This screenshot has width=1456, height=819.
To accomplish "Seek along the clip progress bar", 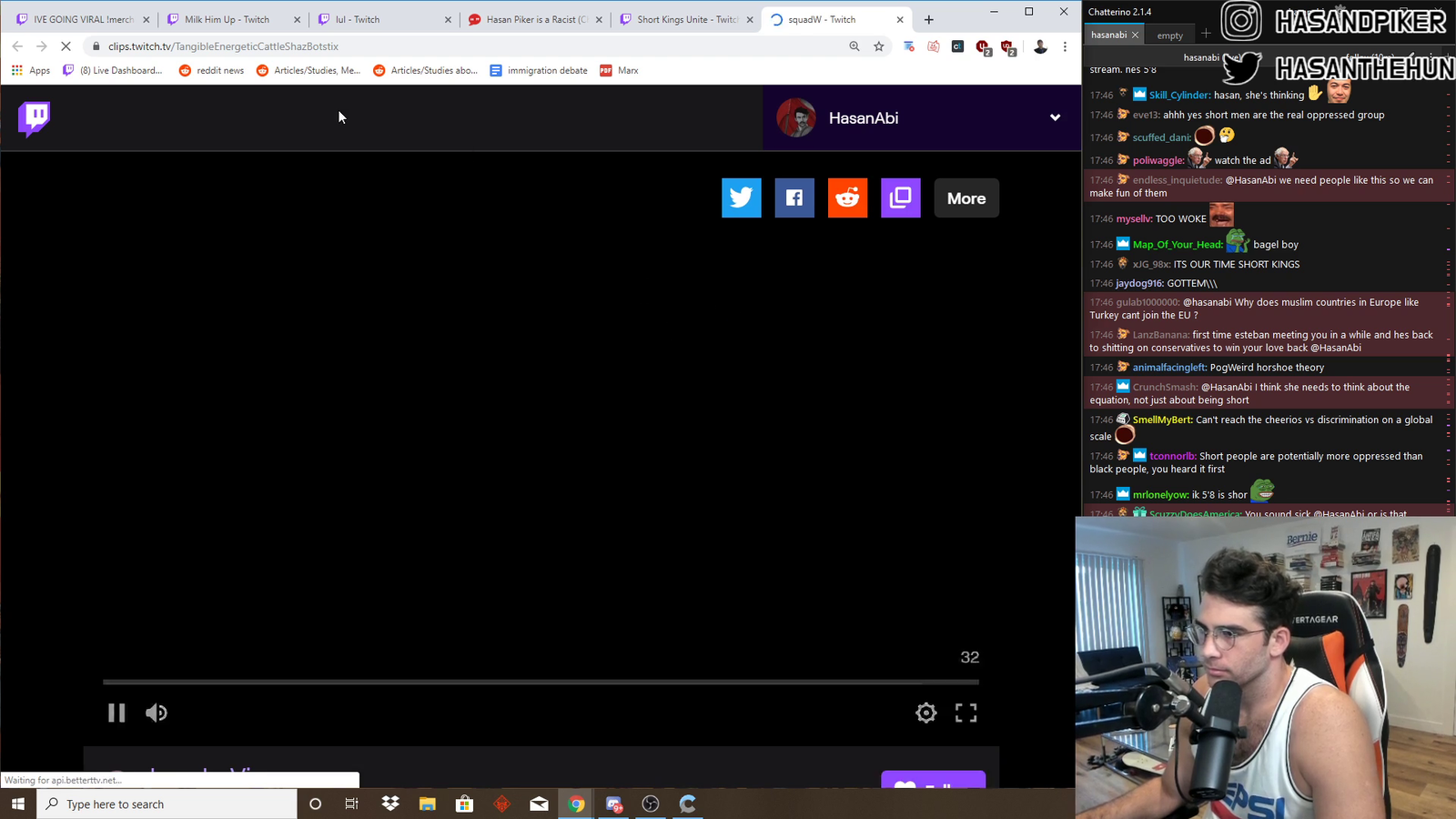I will point(541,682).
